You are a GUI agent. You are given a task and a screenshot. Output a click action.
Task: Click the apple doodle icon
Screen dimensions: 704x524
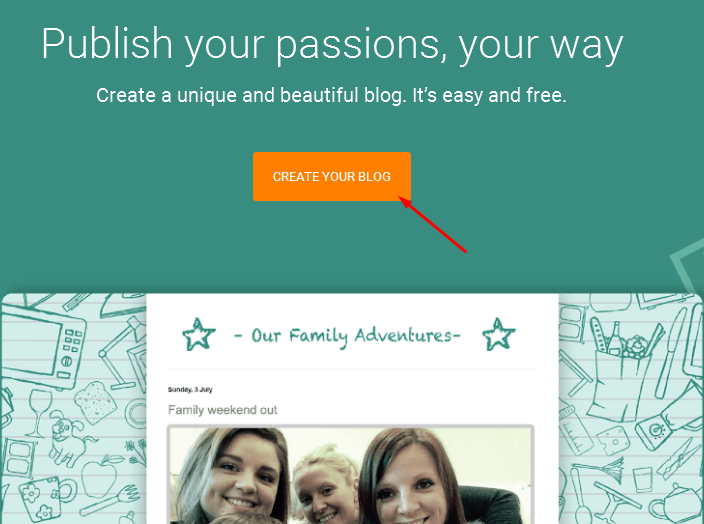[x=102, y=476]
